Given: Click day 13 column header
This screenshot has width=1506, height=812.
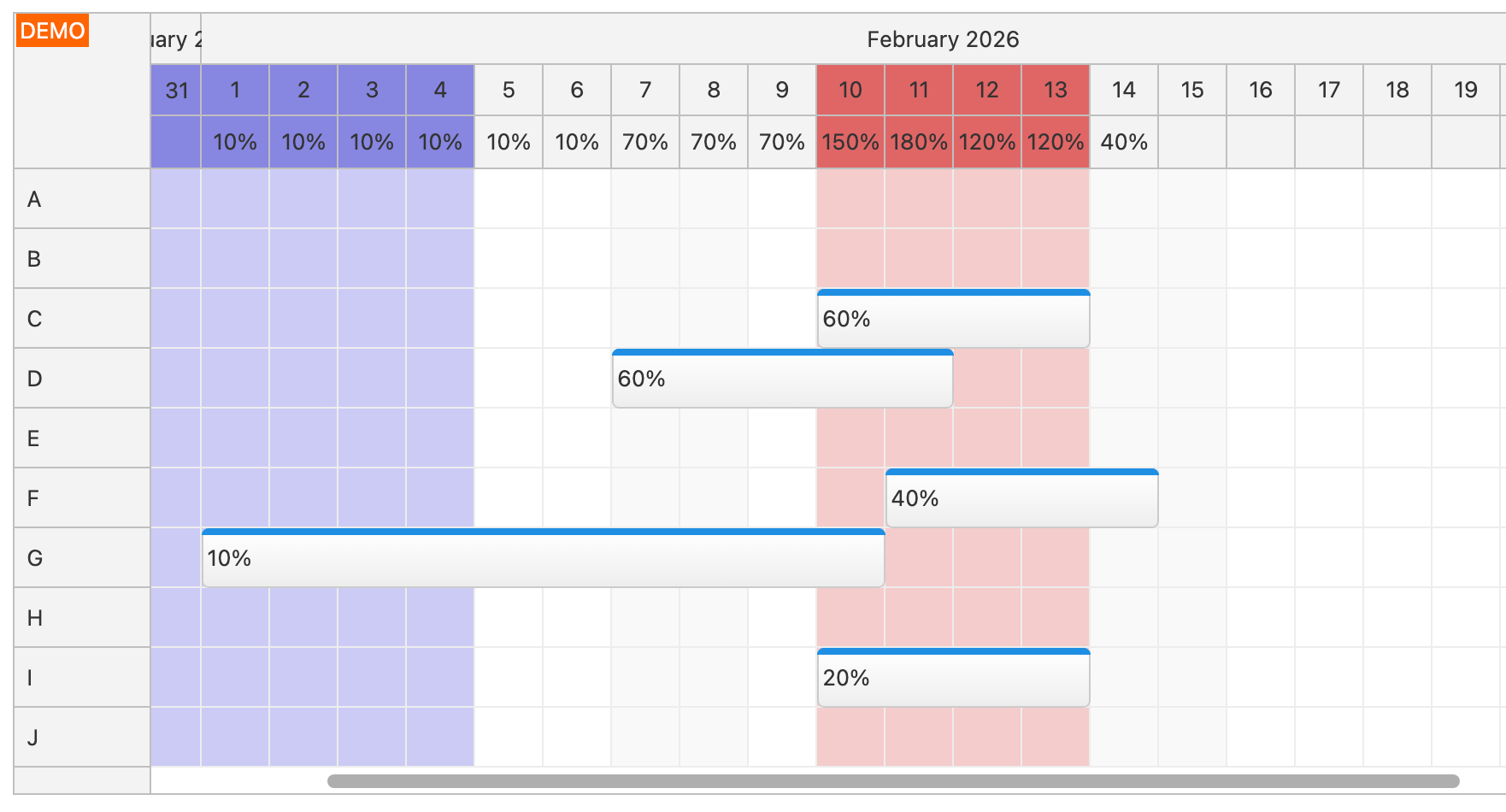Looking at the screenshot, I should [x=1056, y=90].
